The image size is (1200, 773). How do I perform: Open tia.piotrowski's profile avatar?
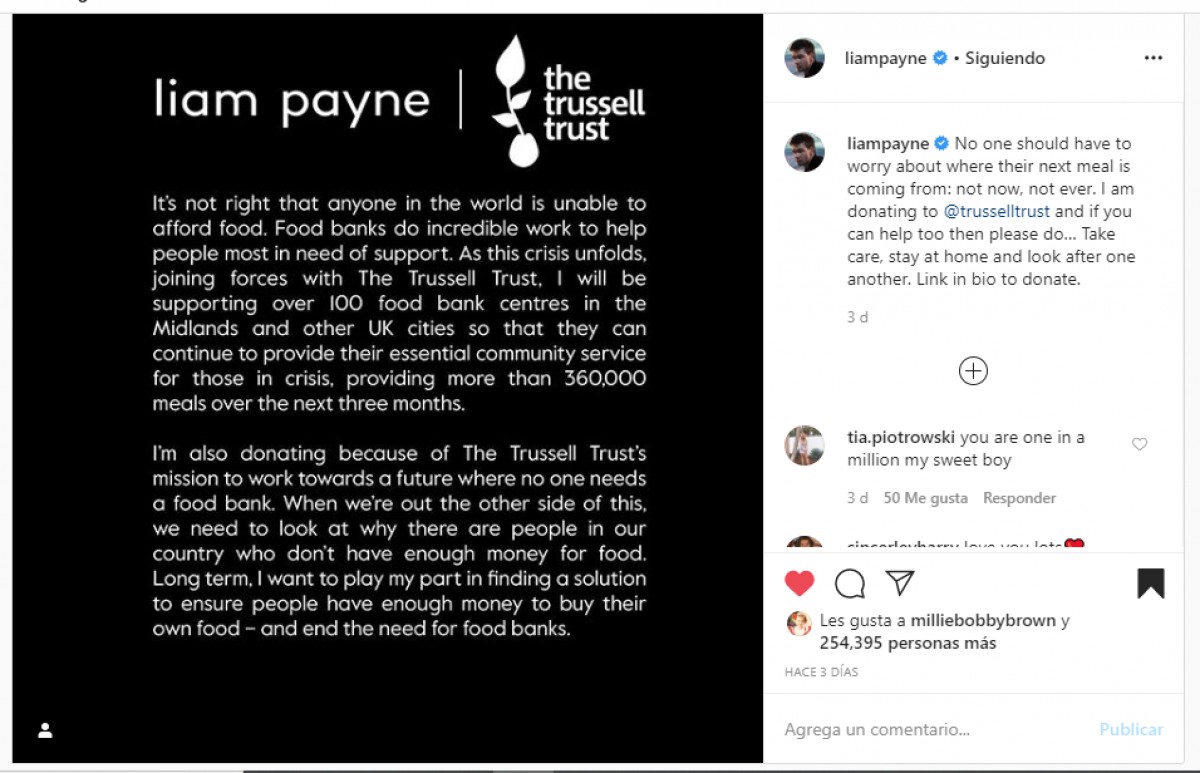(804, 446)
